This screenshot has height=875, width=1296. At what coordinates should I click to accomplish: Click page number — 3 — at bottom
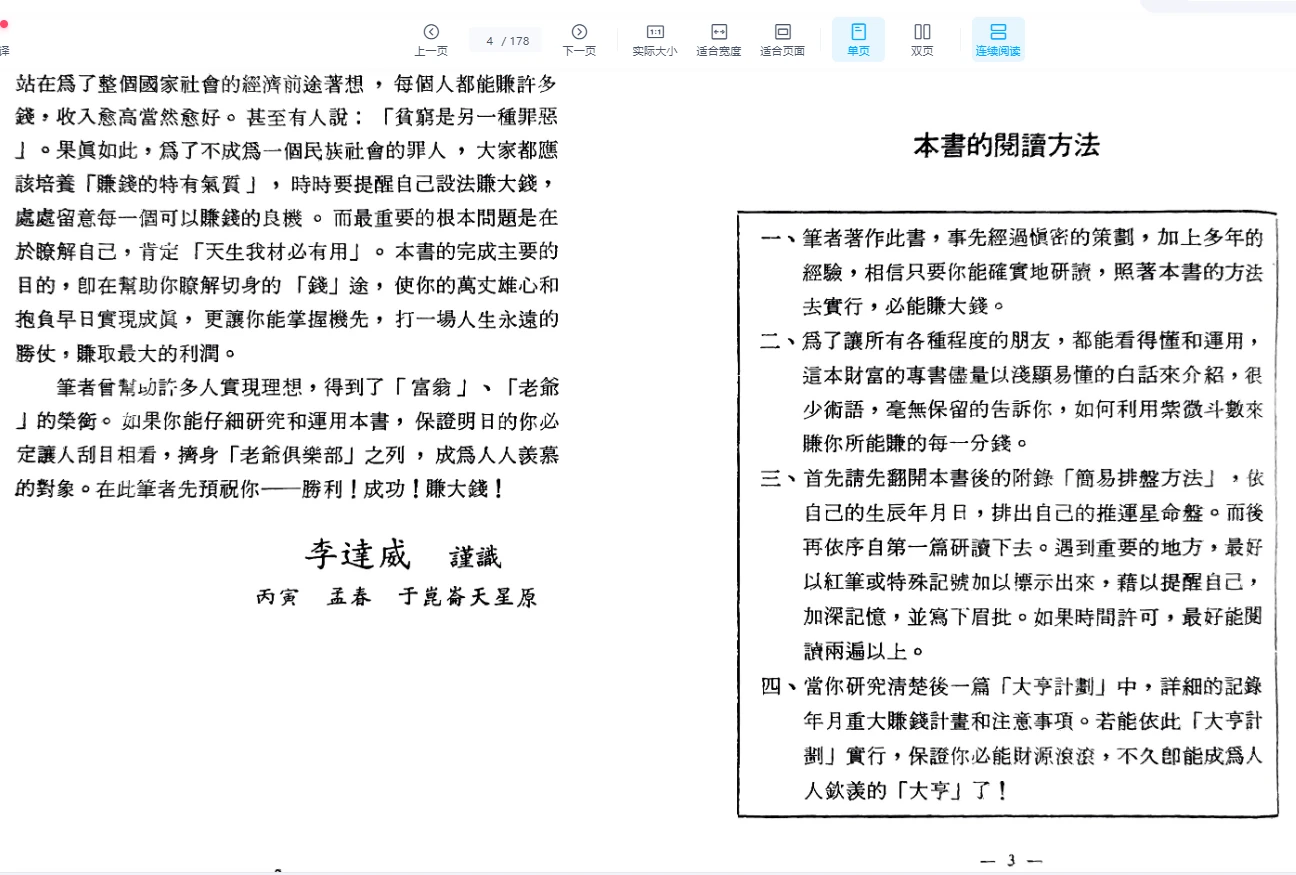click(1011, 860)
